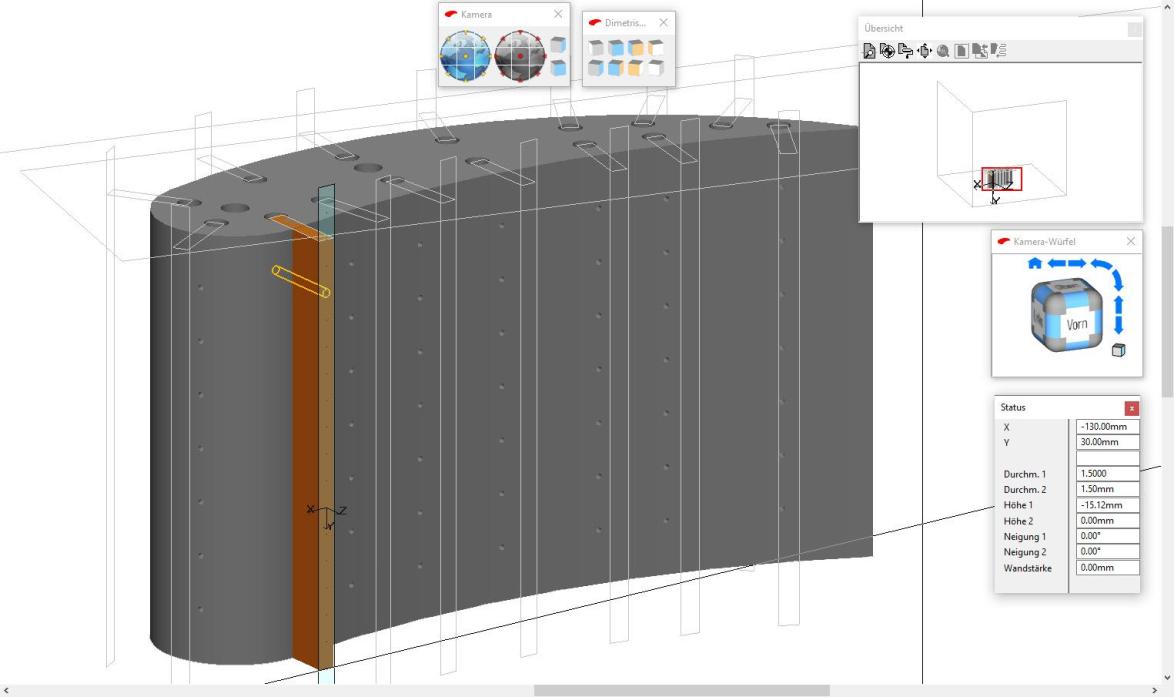Screen dimensions: 1174x697
Task: Click the blue globe camera rotation control
Action: [465, 56]
